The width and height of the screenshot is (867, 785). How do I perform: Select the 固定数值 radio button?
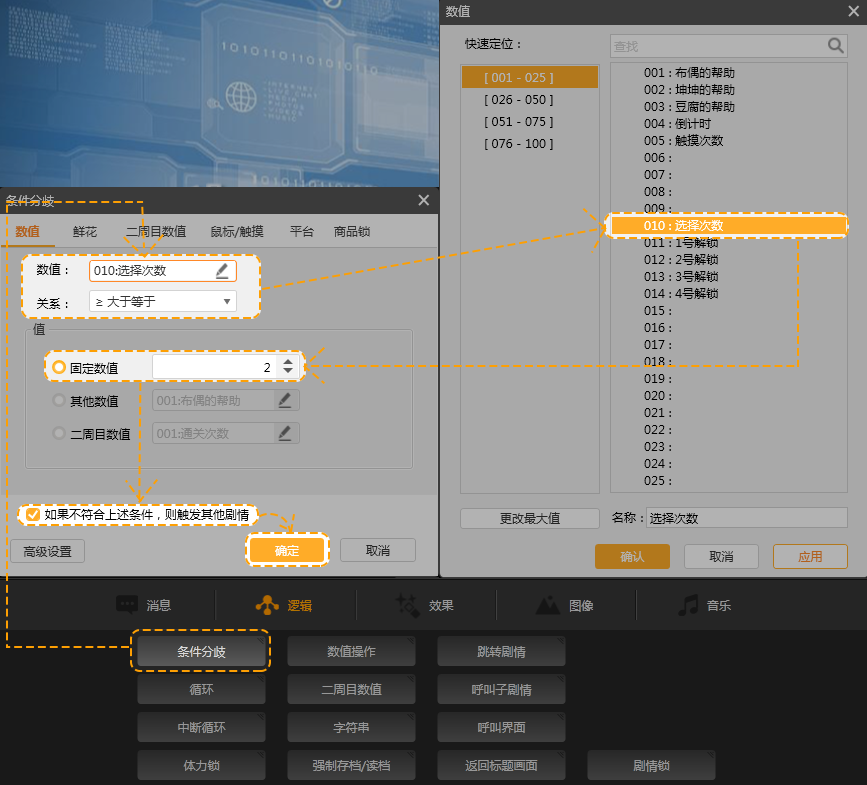point(59,368)
